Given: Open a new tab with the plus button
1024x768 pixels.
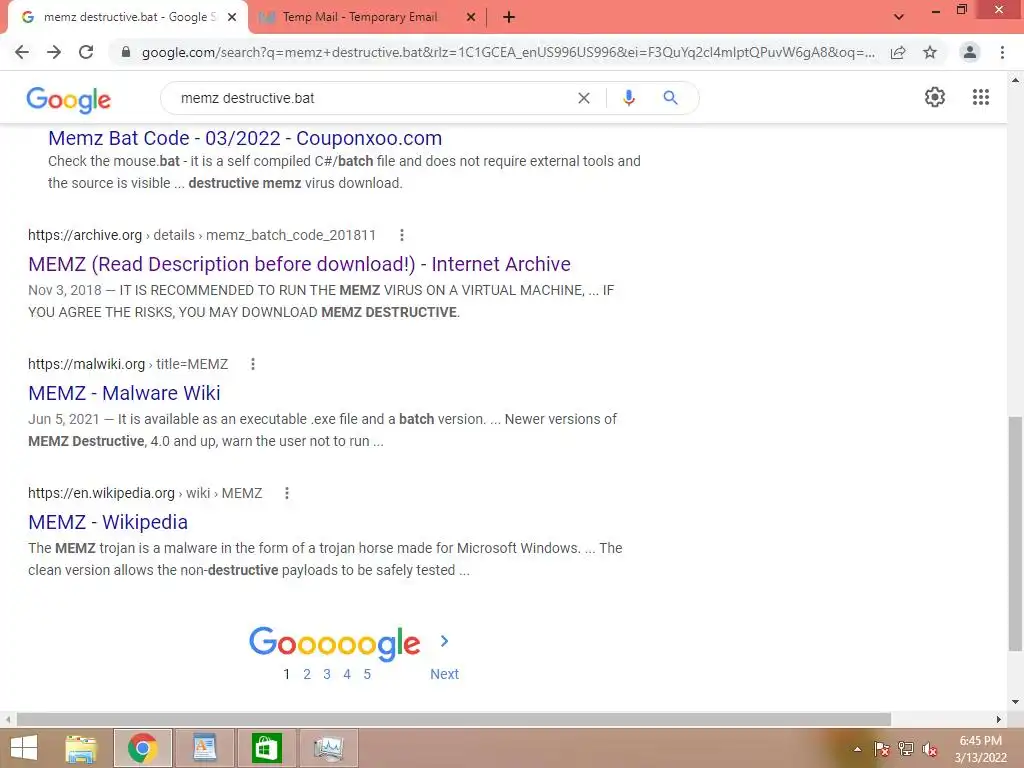Looking at the screenshot, I should point(509,17).
